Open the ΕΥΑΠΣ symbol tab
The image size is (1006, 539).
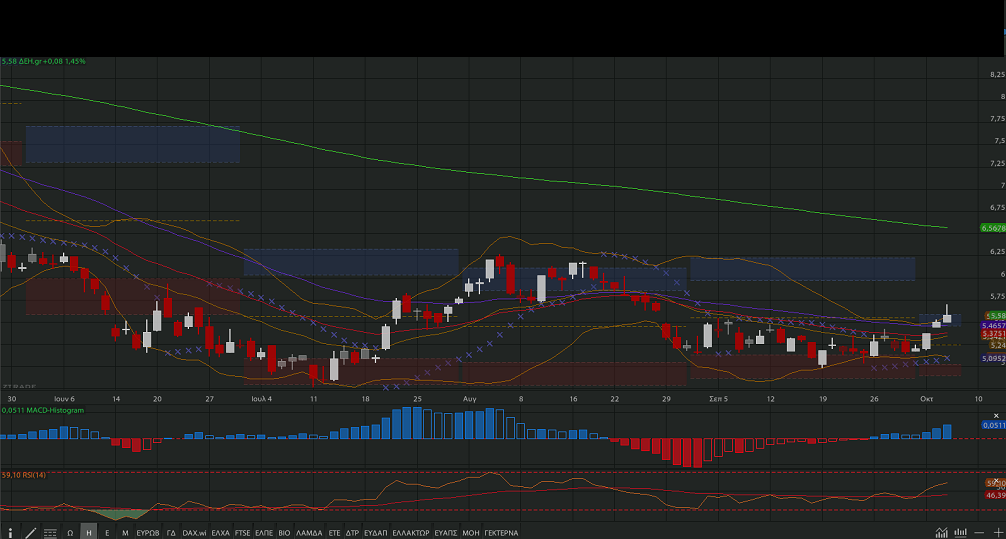pos(446,533)
